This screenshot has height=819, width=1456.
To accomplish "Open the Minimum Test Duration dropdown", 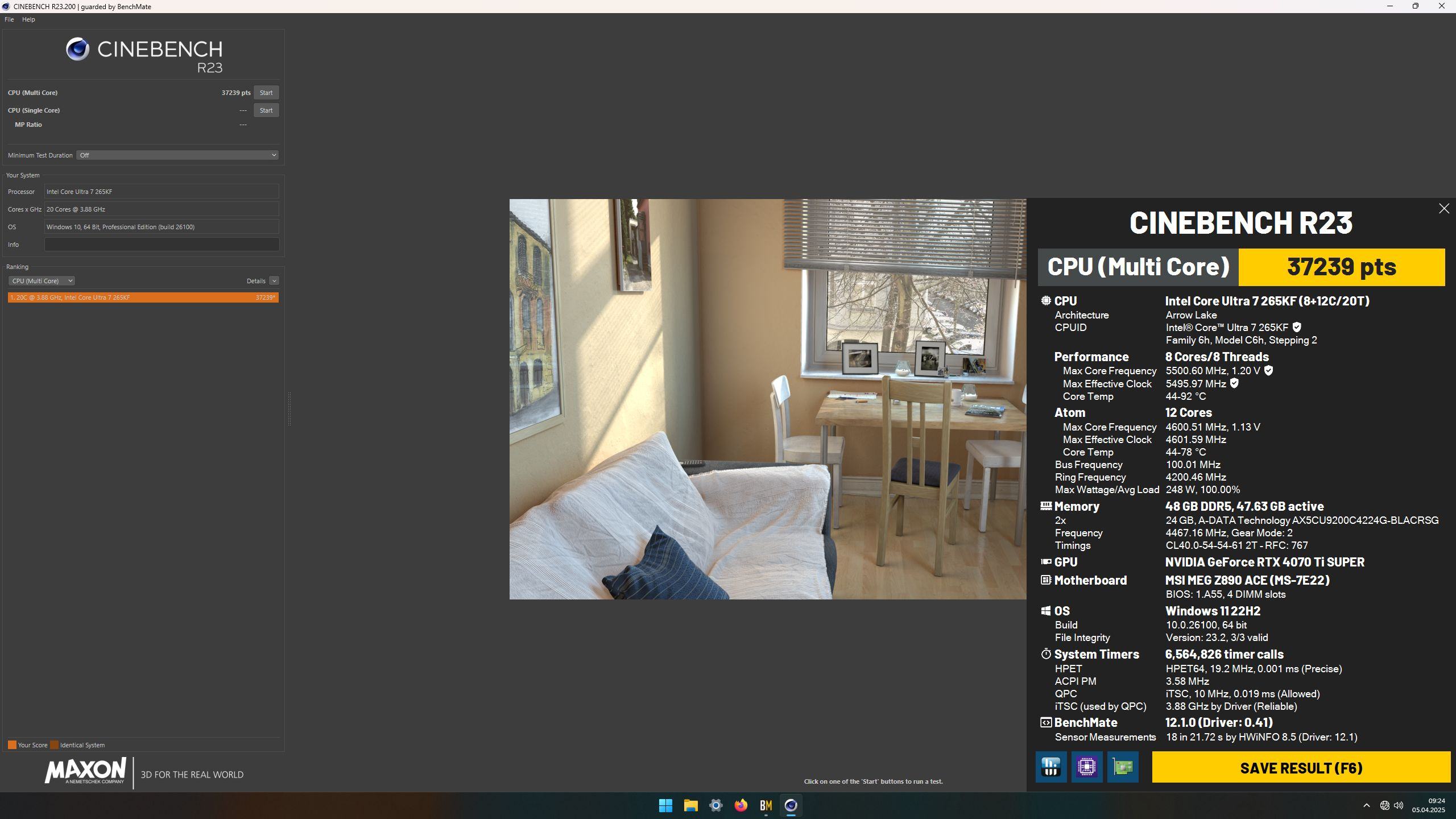I will (177, 155).
